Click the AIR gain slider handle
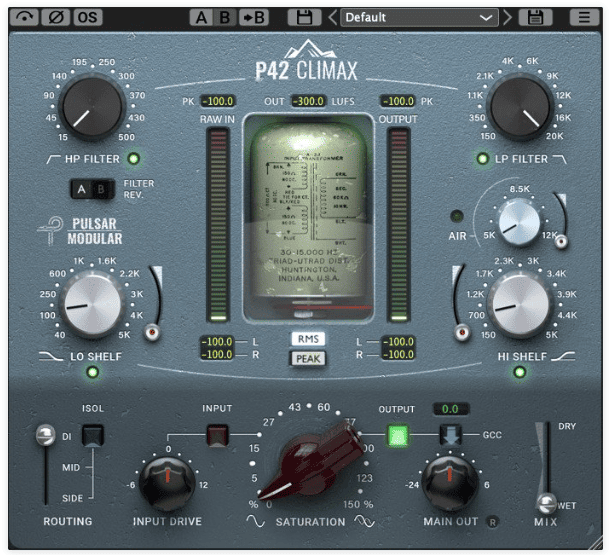Image resolution: width=612 pixels, height=555 pixels. 561,242
